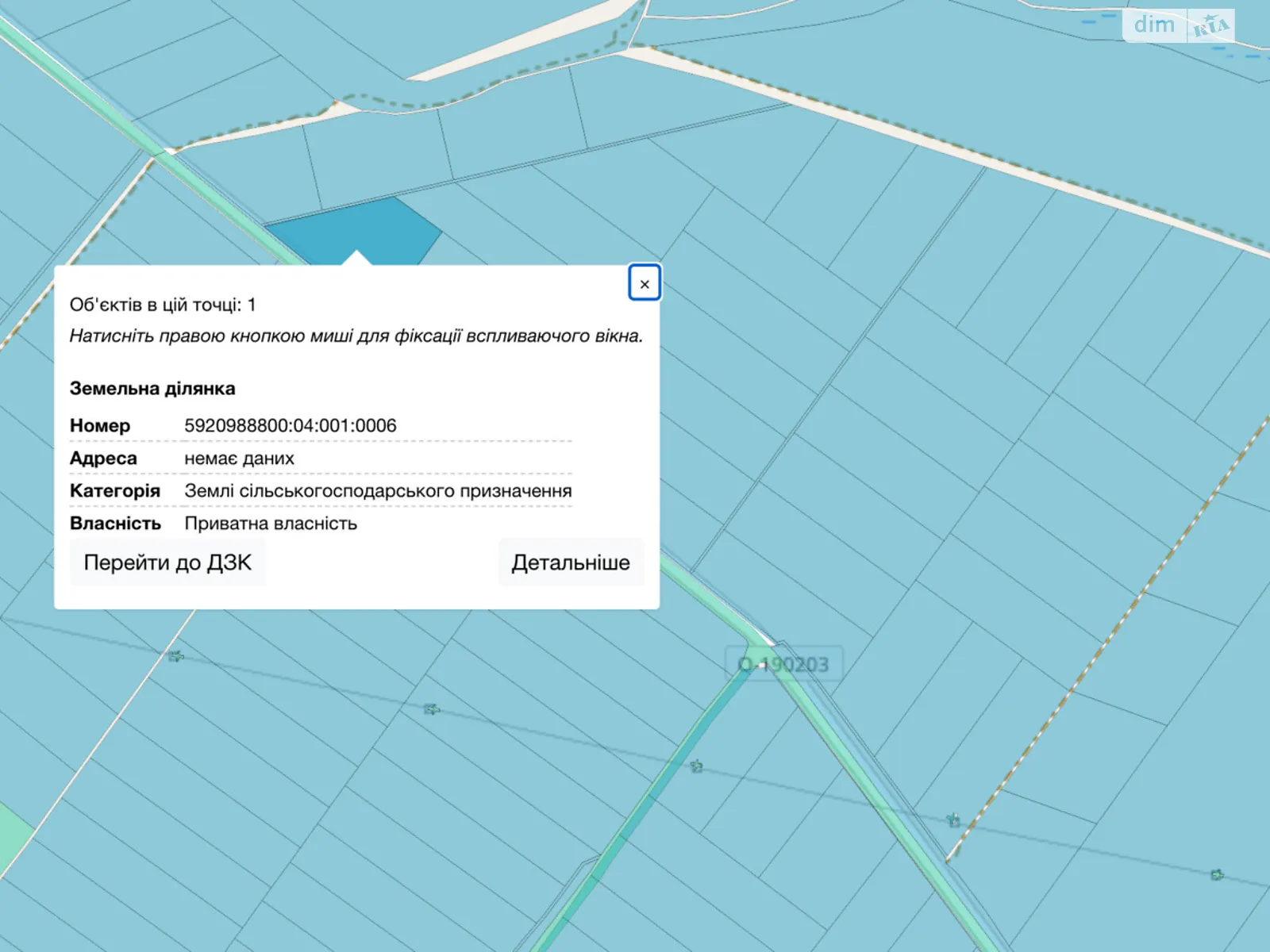Click the 'Приватна власність' ownership value
Image resolution: width=1270 pixels, height=952 pixels.
[271, 524]
